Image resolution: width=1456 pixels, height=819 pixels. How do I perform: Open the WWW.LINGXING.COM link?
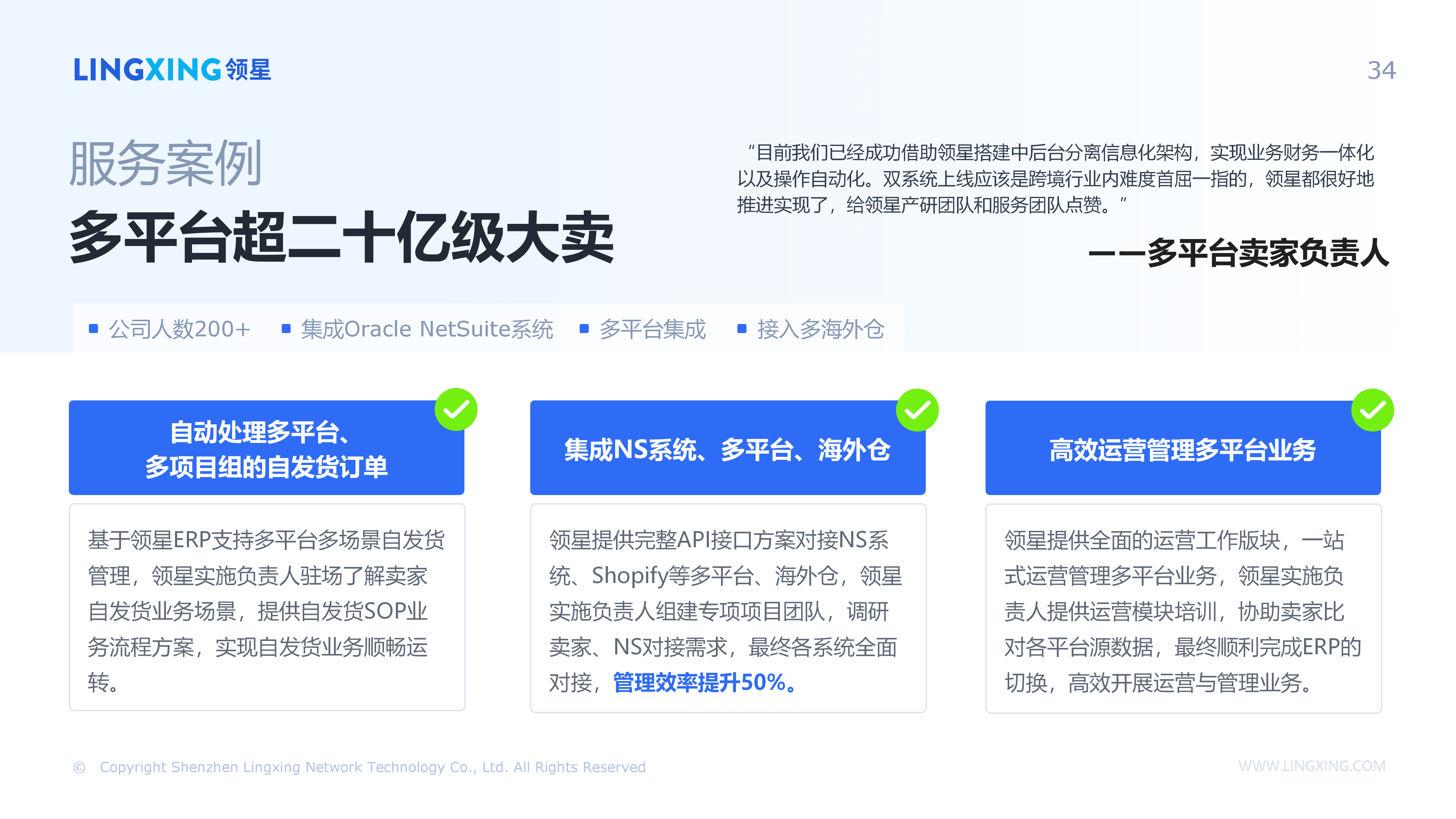[x=1311, y=767]
